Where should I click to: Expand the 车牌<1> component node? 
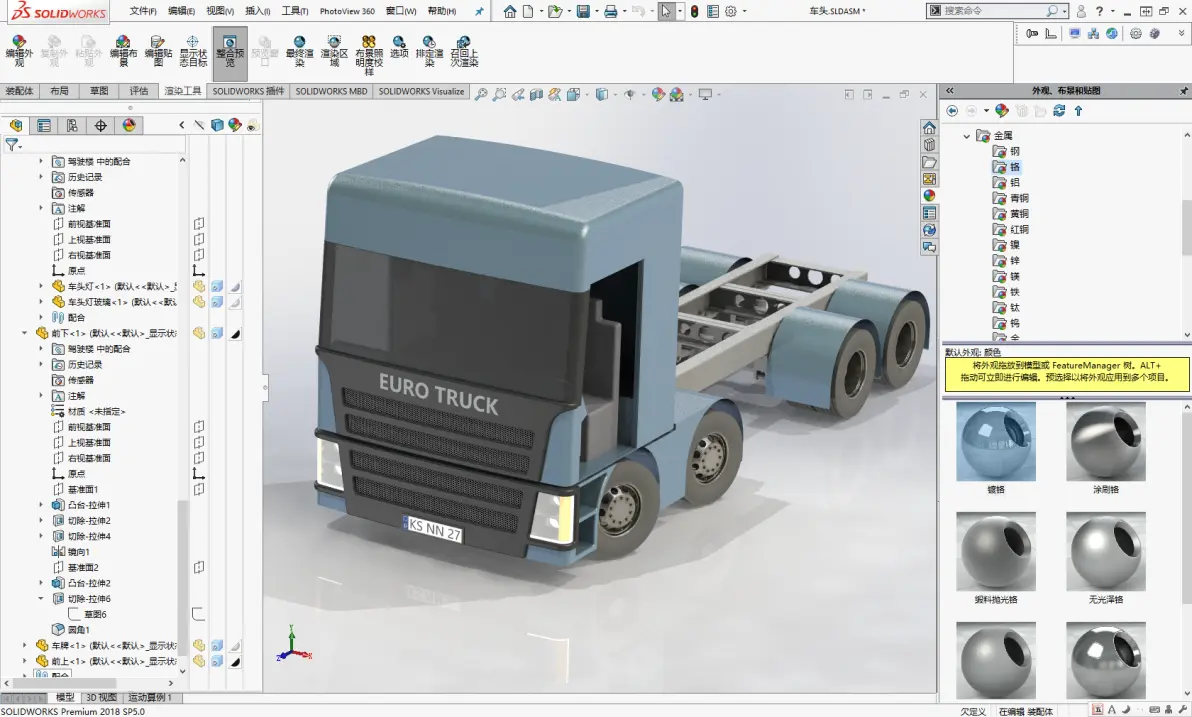(x=25, y=646)
